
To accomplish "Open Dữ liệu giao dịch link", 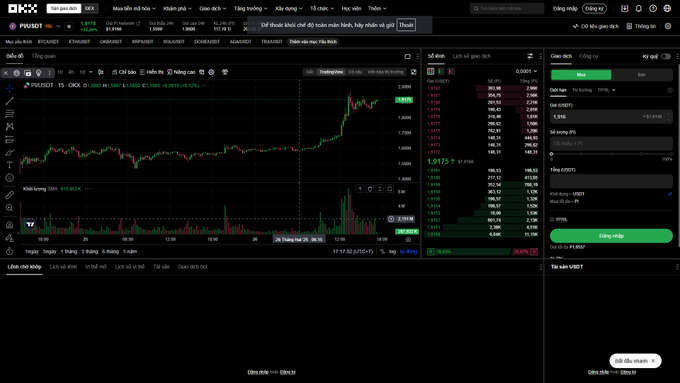I will pyautogui.click(x=595, y=26).
